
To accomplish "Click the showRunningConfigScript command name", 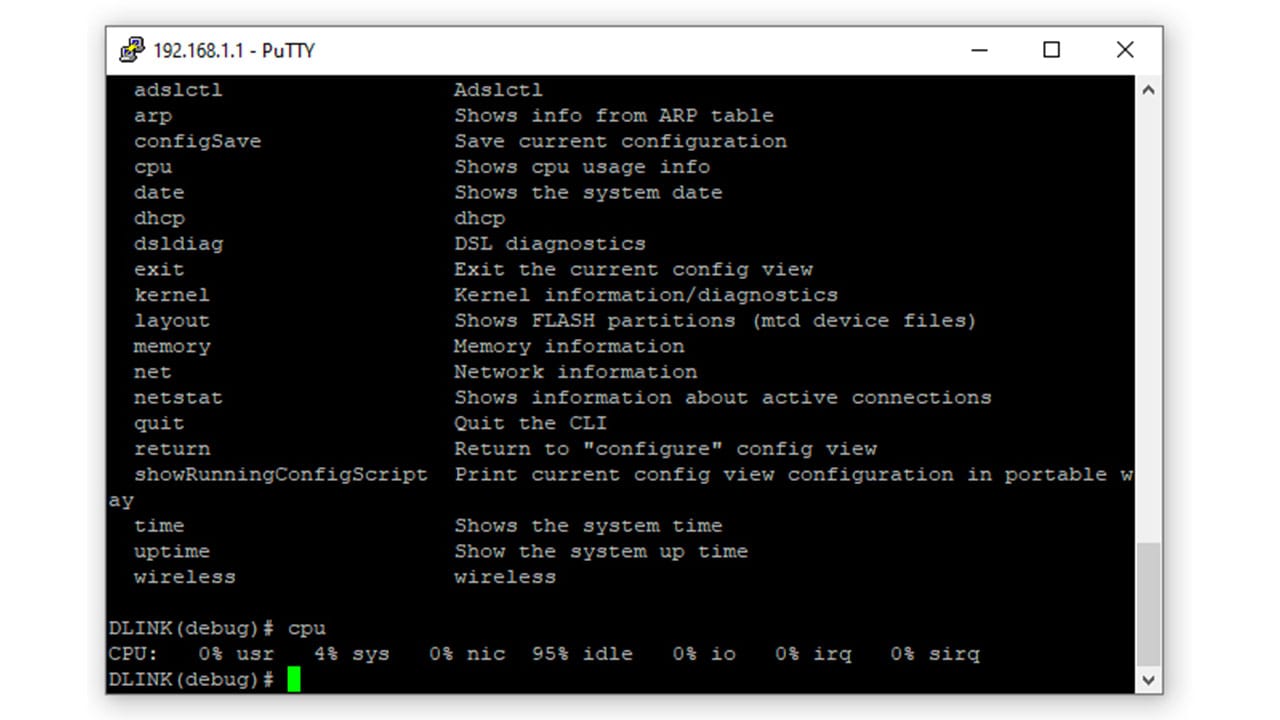I will [280, 474].
